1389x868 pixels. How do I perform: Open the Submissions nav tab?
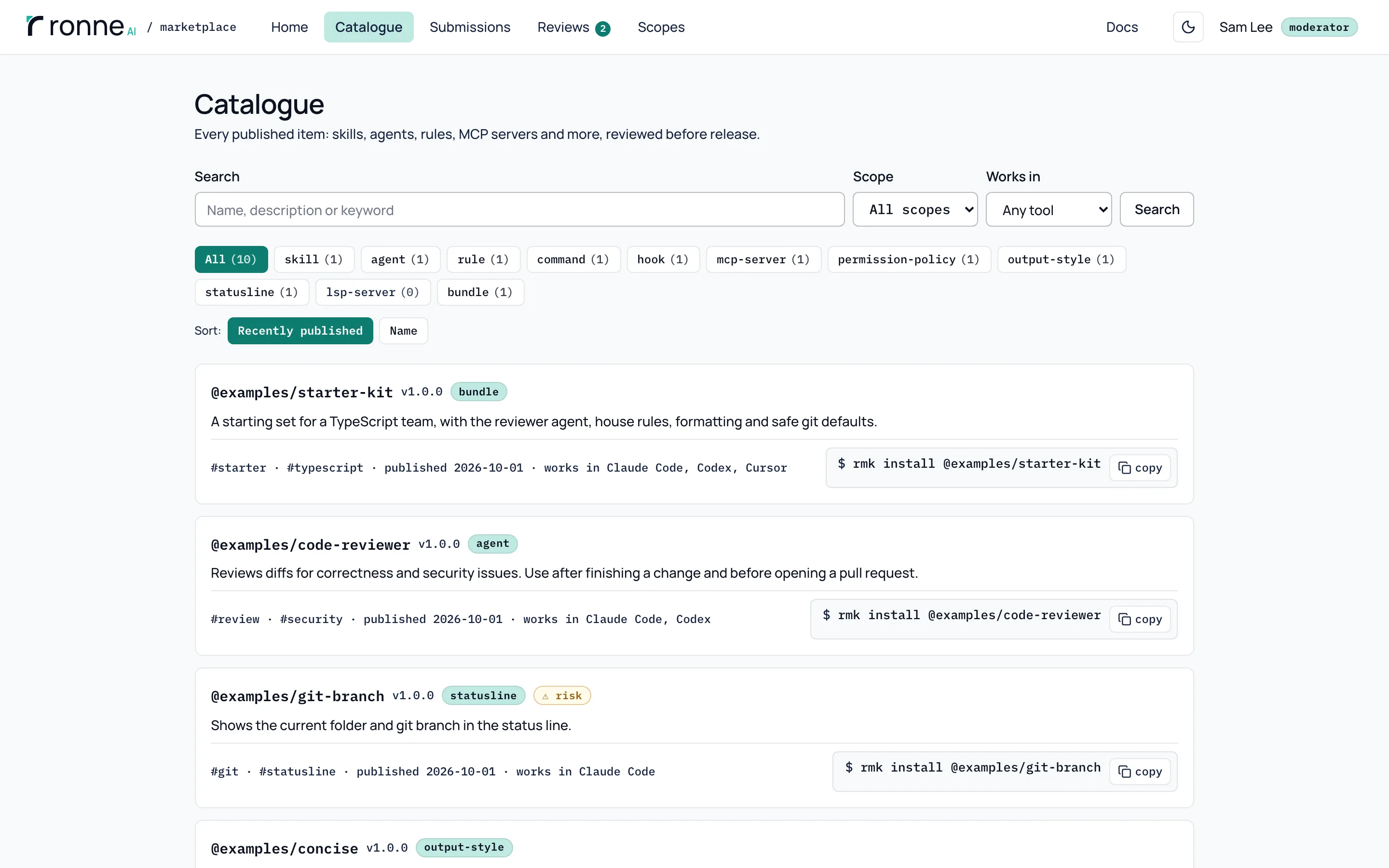(x=469, y=27)
